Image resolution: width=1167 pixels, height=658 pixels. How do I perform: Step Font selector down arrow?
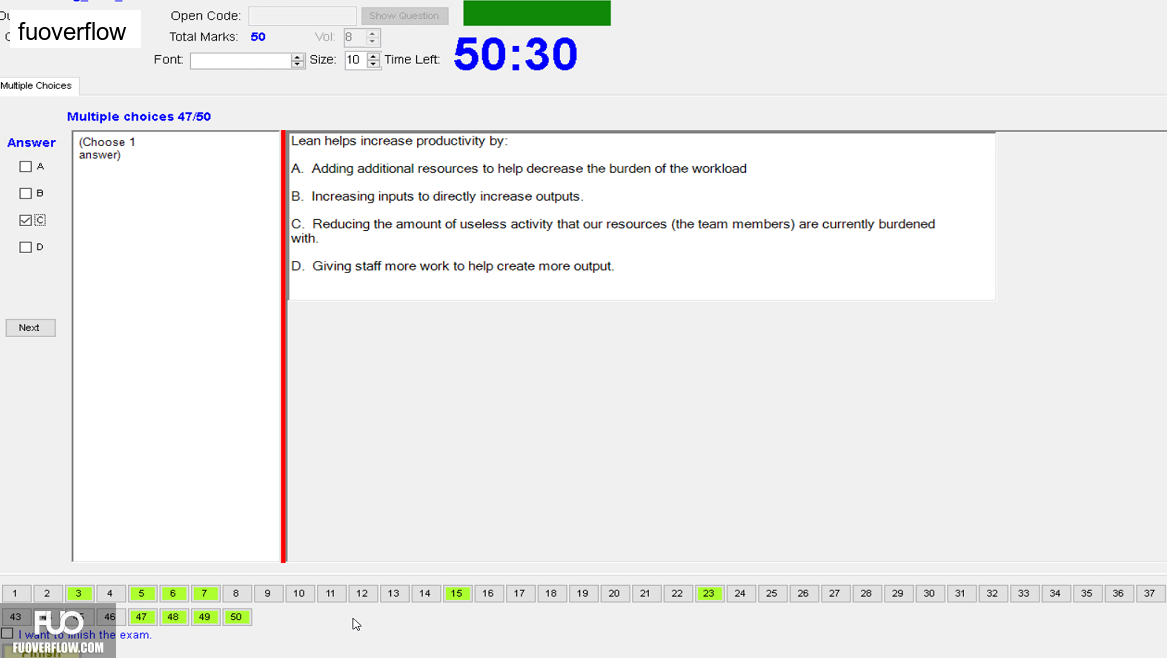298,65
